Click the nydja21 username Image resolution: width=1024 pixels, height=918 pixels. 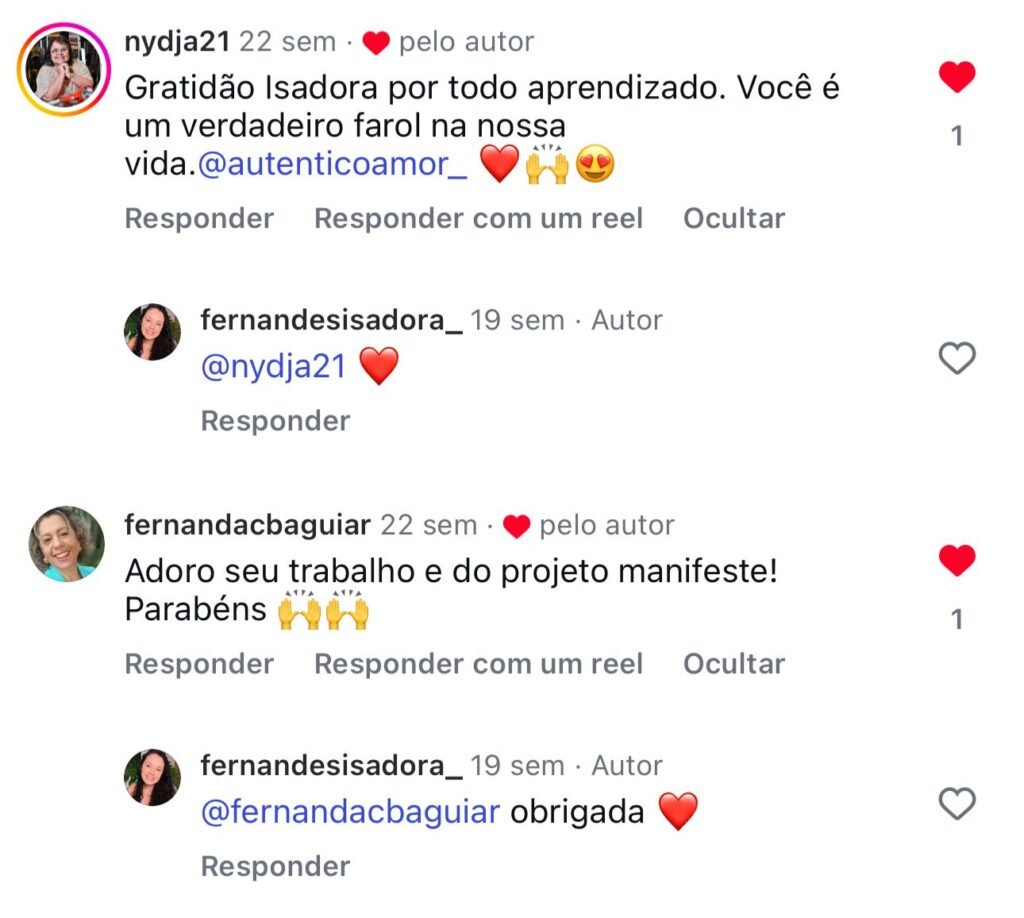(x=178, y=42)
